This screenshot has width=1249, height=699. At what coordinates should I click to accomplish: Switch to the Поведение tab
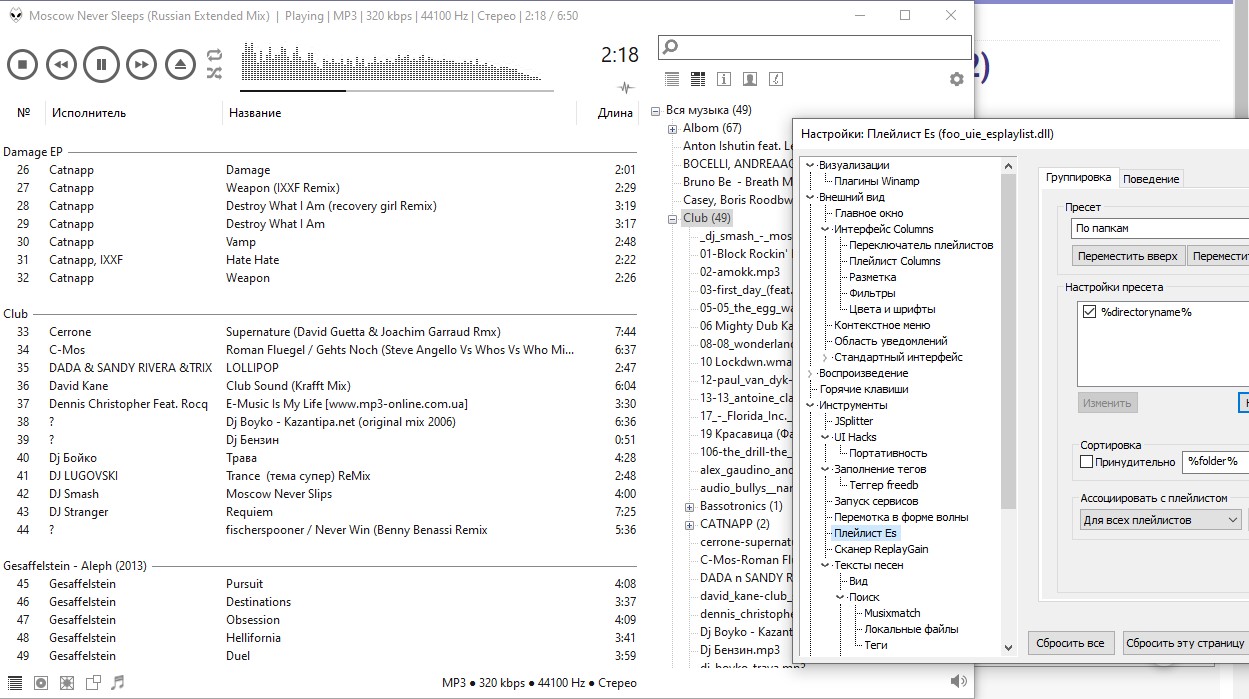click(1151, 179)
